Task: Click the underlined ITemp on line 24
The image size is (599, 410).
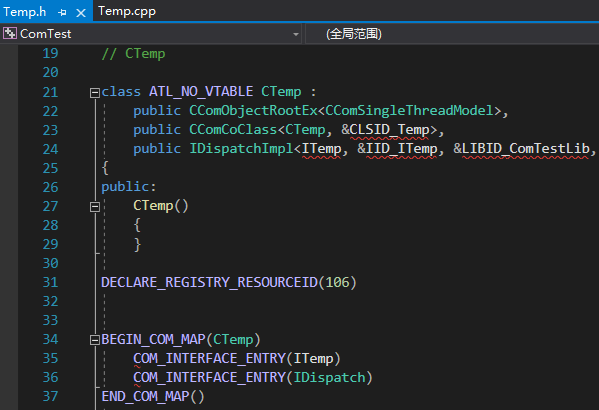Action: coord(321,149)
